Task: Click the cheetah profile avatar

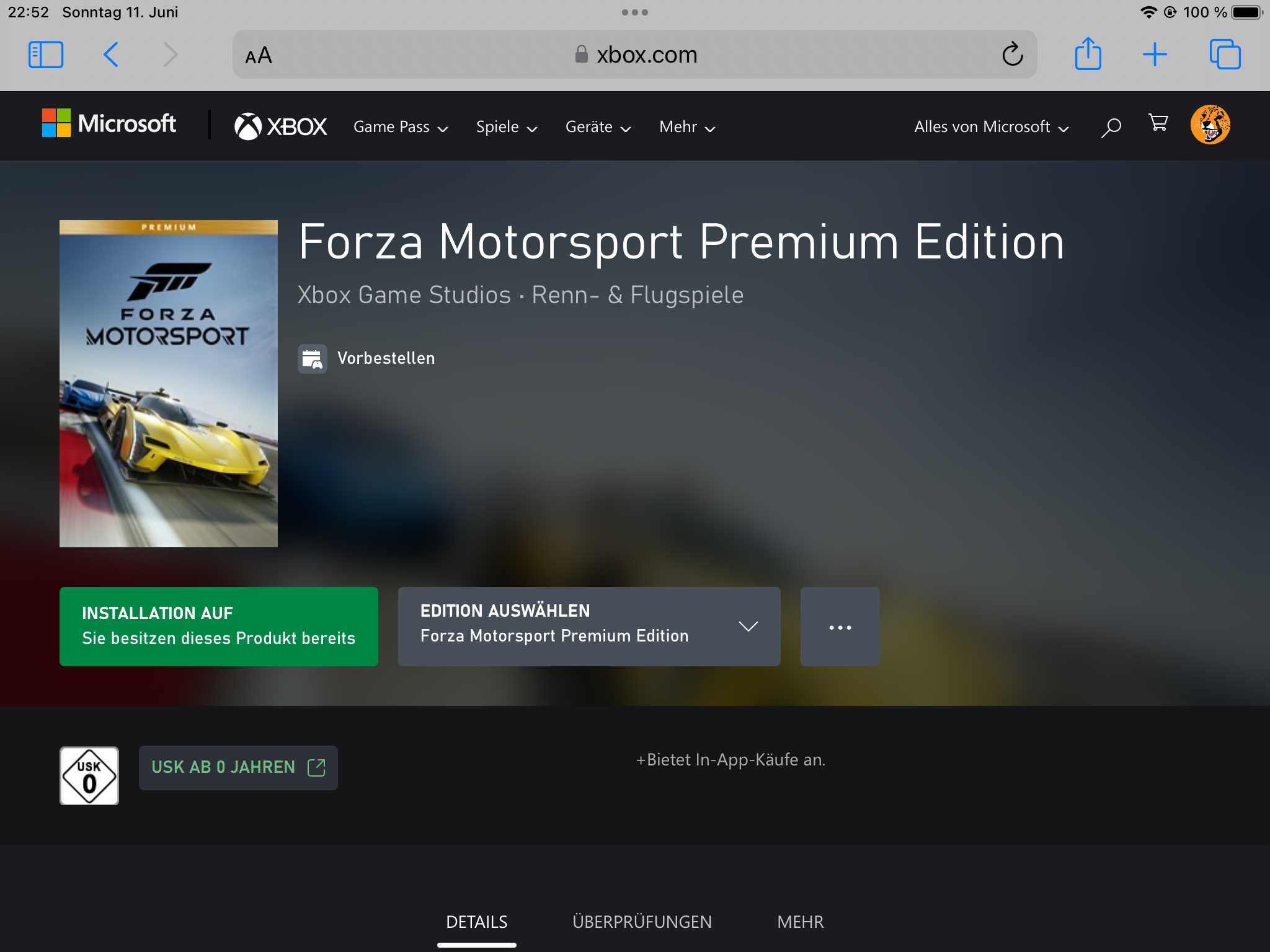Action: [x=1210, y=125]
